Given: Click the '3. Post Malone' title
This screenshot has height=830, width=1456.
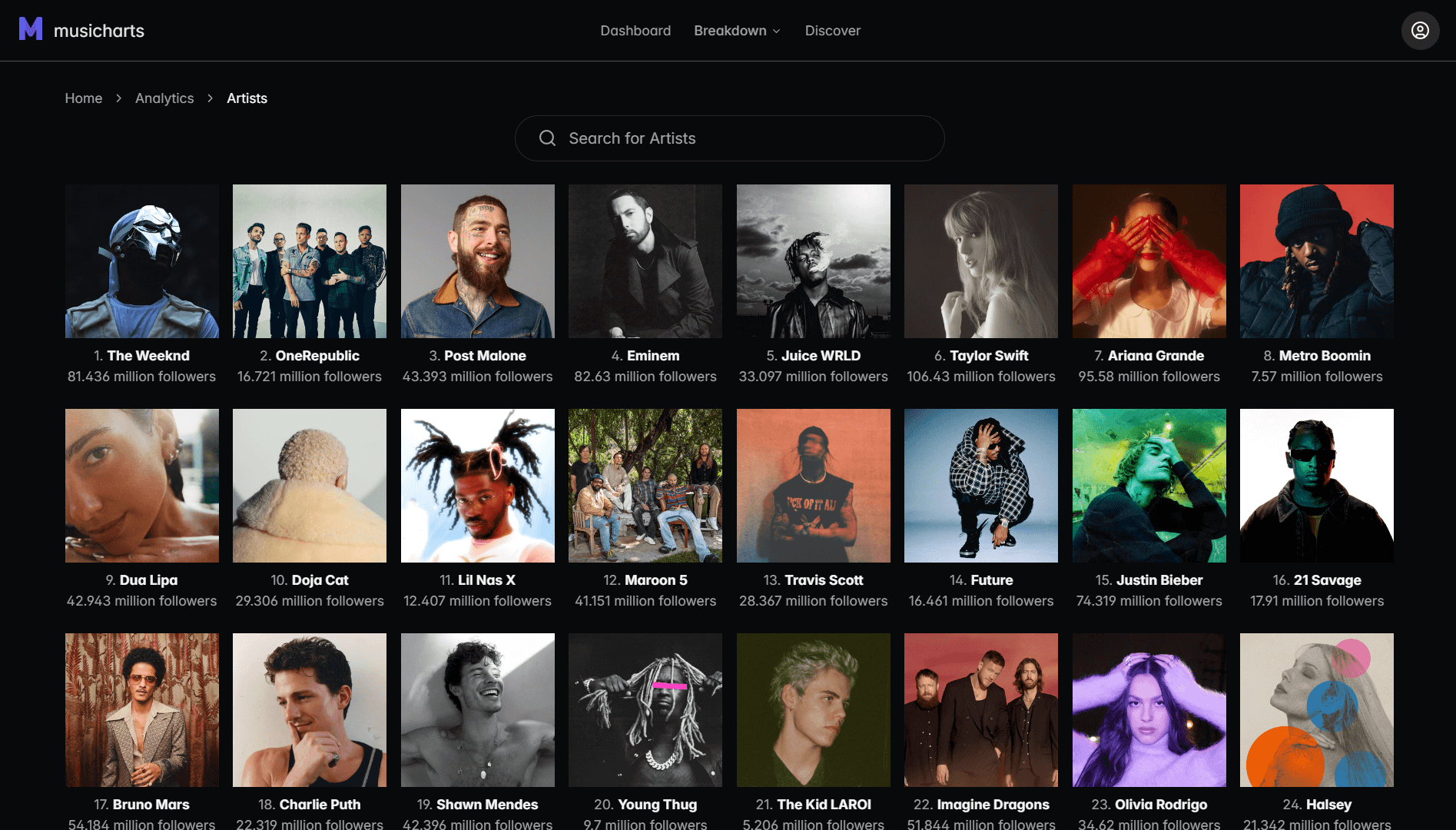Looking at the screenshot, I should [x=478, y=356].
